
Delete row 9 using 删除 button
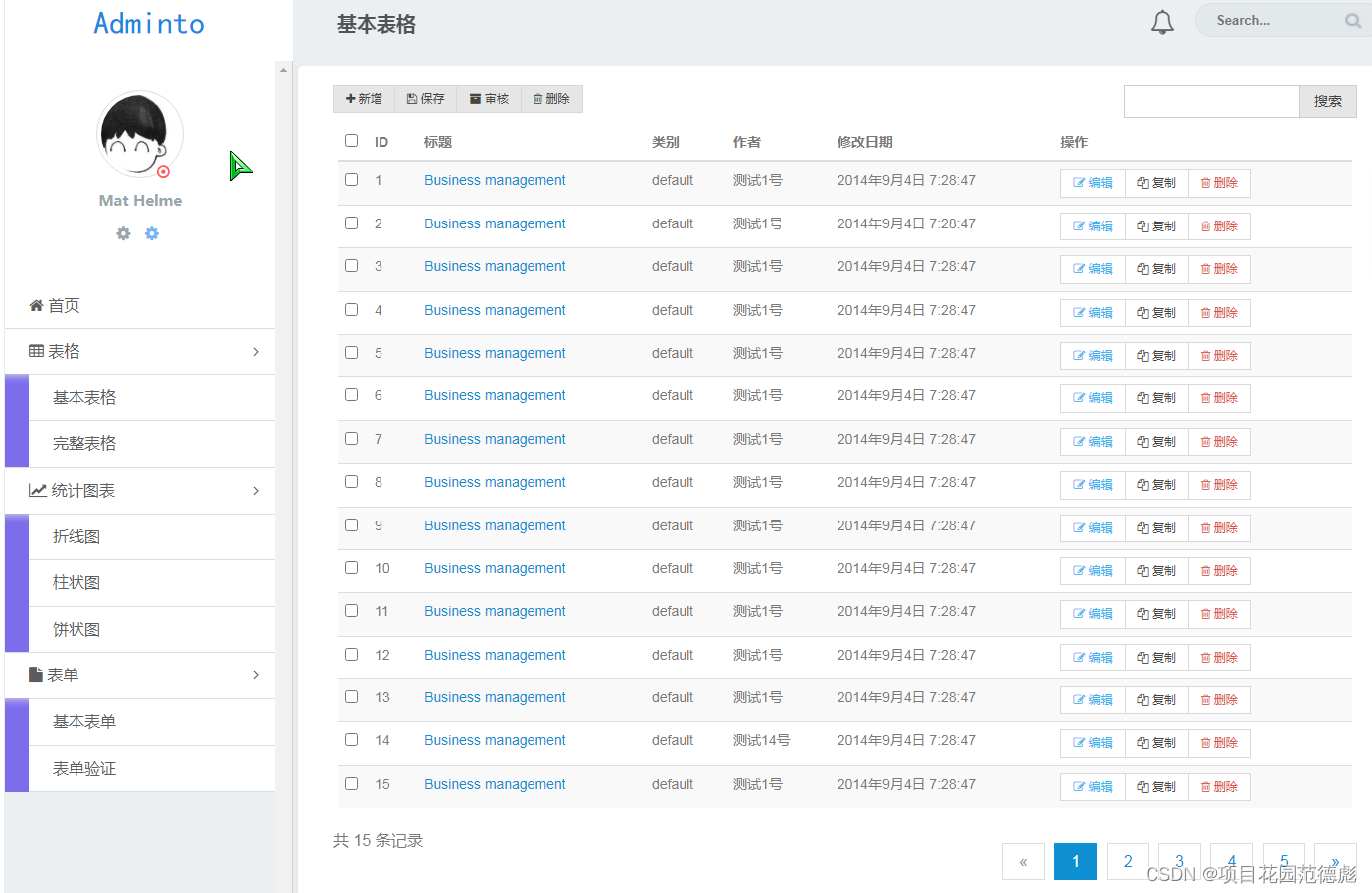[x=1219, y=528]
